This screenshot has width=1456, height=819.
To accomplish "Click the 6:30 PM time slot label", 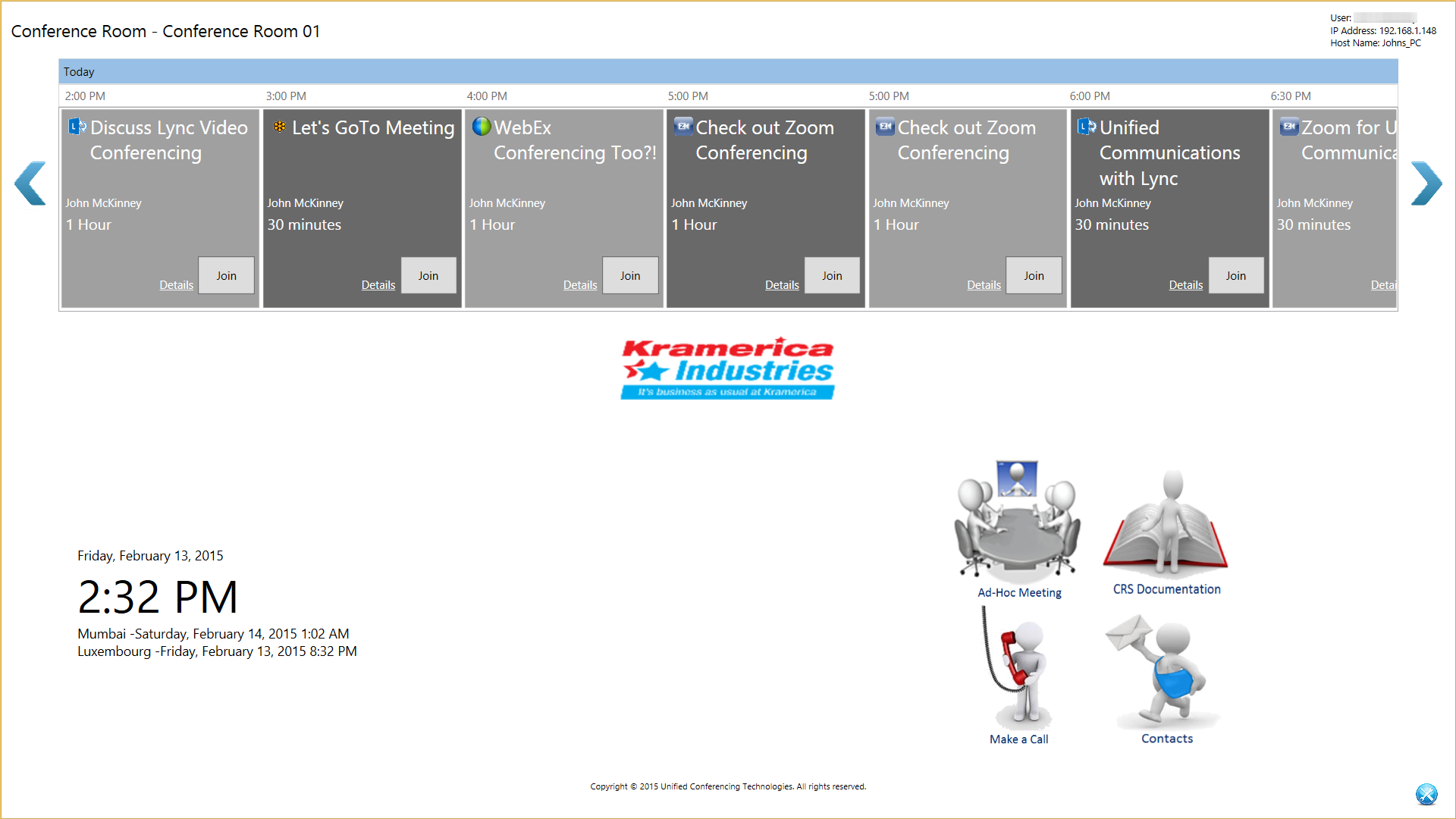I will pyautogui.click(x=1291, y=96).
